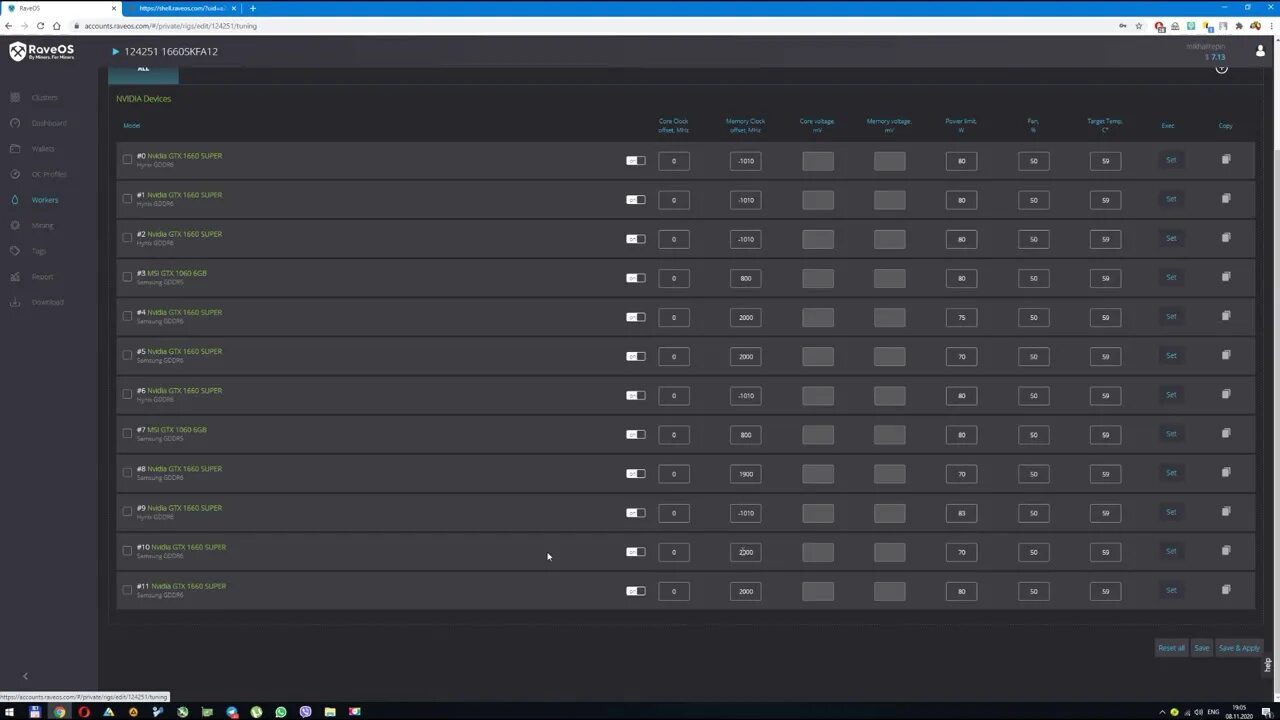Open a new browser tab
1280x720 pixels.
tap(253, 8)
